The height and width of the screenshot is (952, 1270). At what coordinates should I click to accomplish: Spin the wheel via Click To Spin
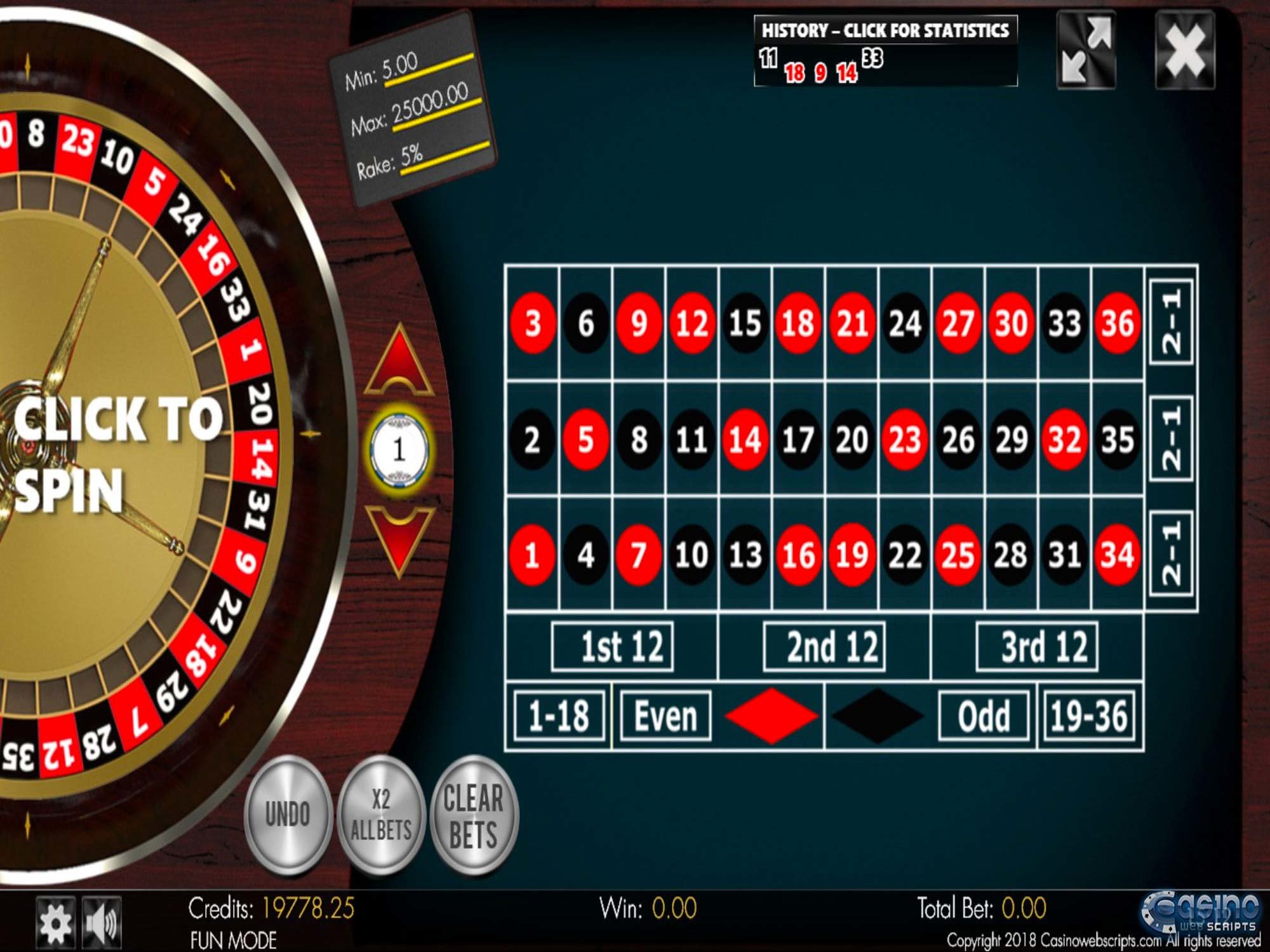point(117,454)
